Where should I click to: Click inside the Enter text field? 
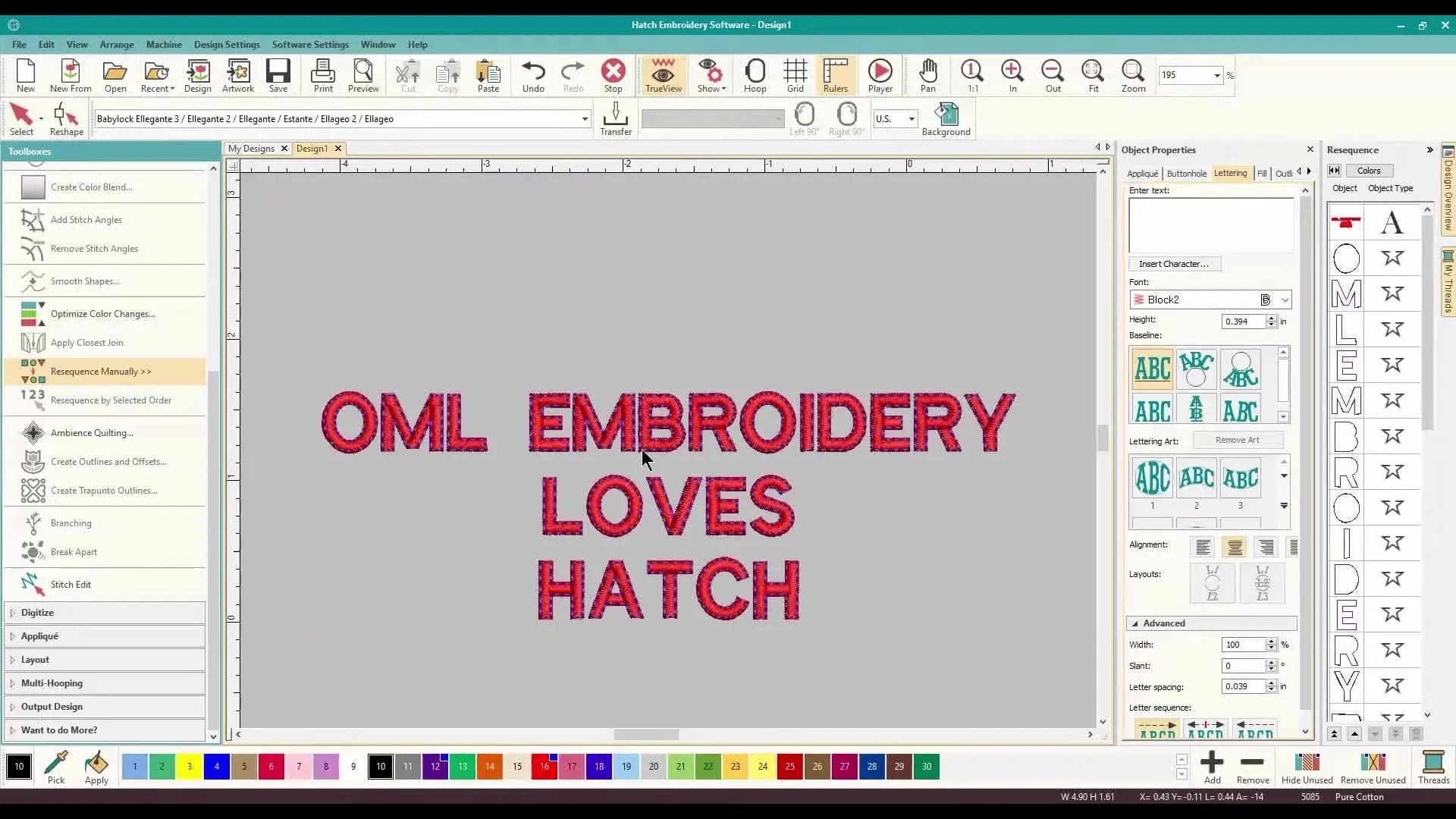tap(1210, 224)
